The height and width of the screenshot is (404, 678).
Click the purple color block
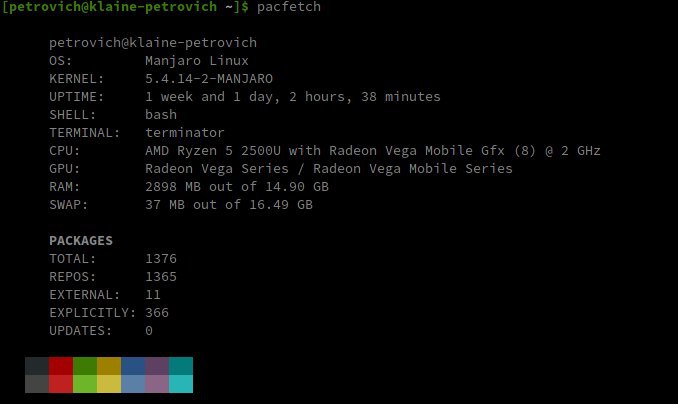157,366
